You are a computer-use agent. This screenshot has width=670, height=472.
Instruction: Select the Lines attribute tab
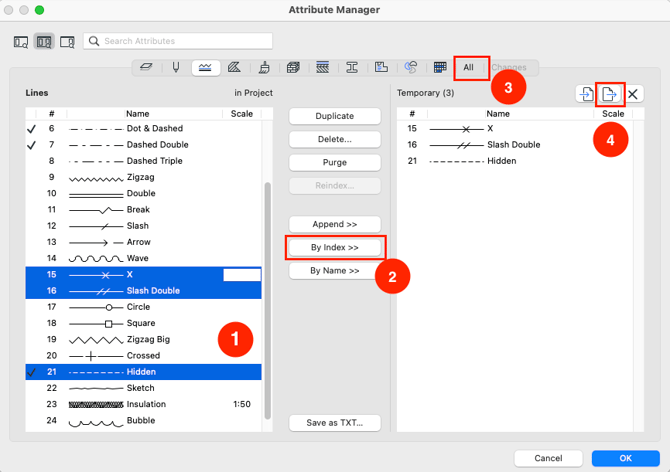coord(205,68)
